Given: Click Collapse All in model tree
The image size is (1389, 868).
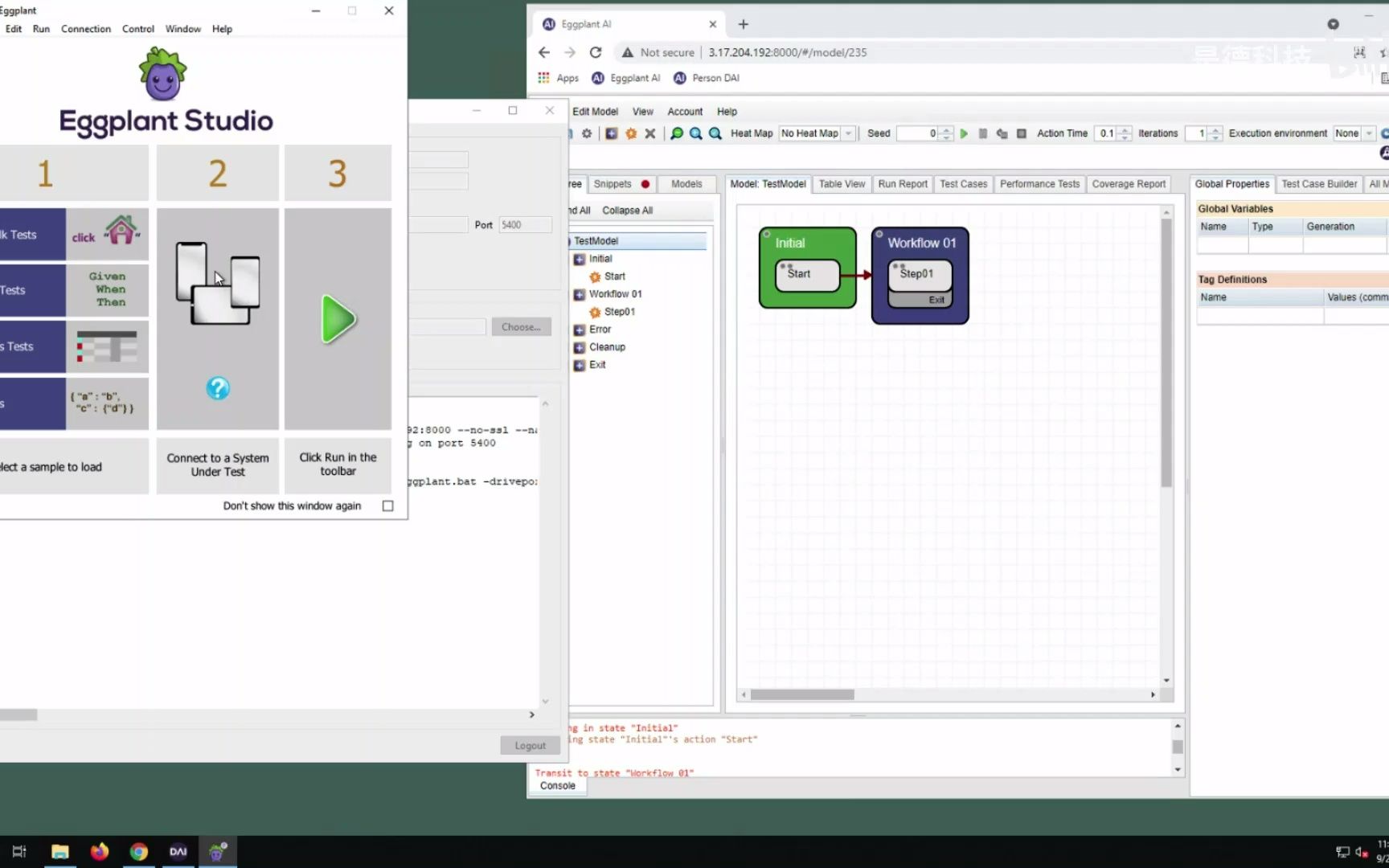Looking at the screenshot, I should (x=627, y=211).
